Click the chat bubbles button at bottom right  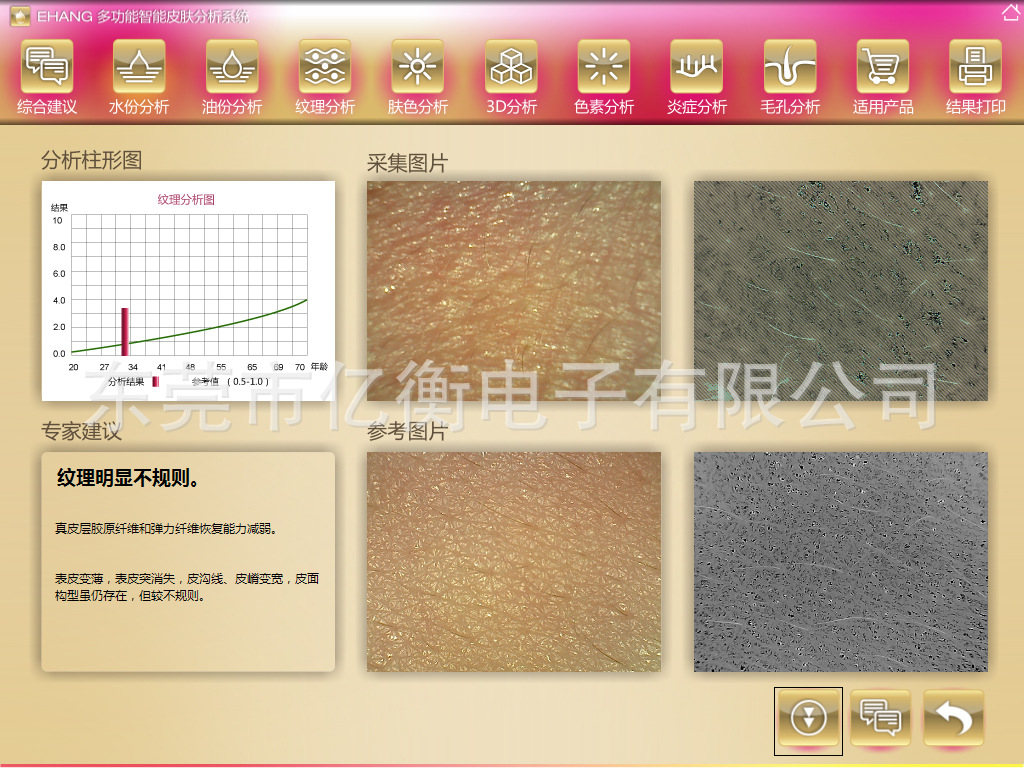(x=881, y=718)
